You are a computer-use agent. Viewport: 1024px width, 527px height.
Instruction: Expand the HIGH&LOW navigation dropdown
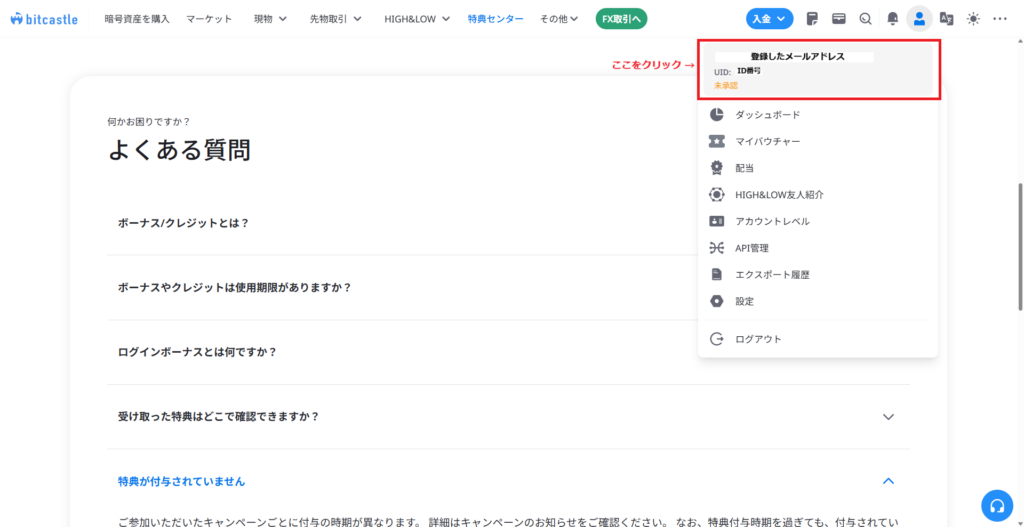coord(417,19)
